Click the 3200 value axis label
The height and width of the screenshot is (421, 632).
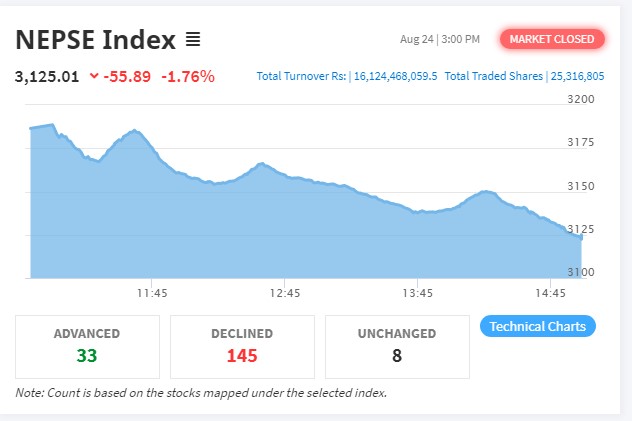[581, 99]
